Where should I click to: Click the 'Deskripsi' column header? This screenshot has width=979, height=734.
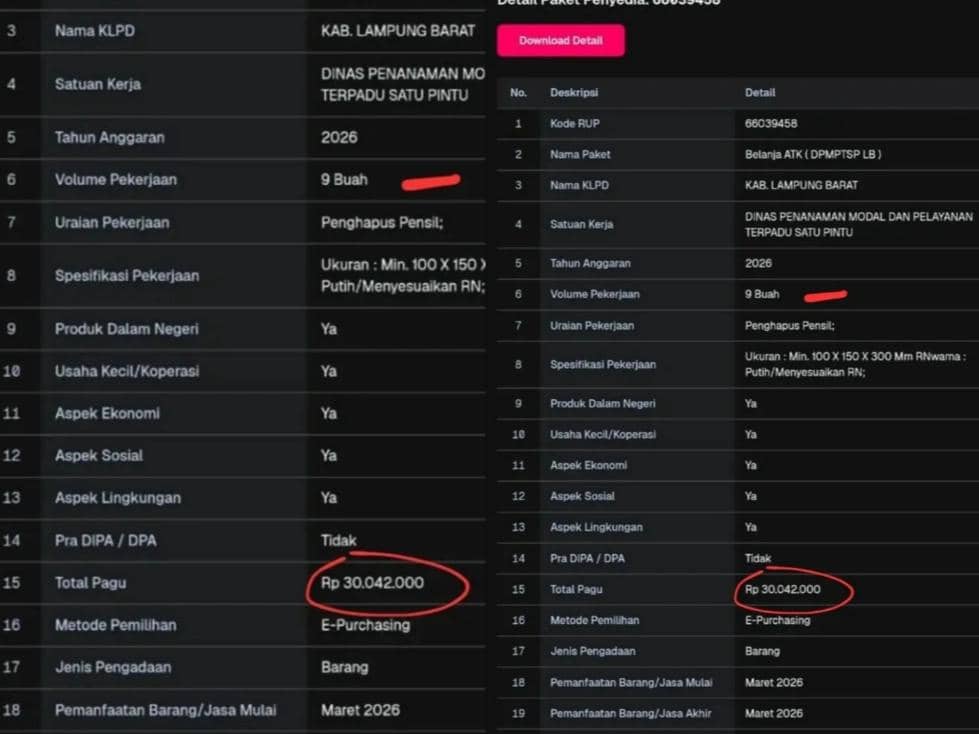click(574, 92)
